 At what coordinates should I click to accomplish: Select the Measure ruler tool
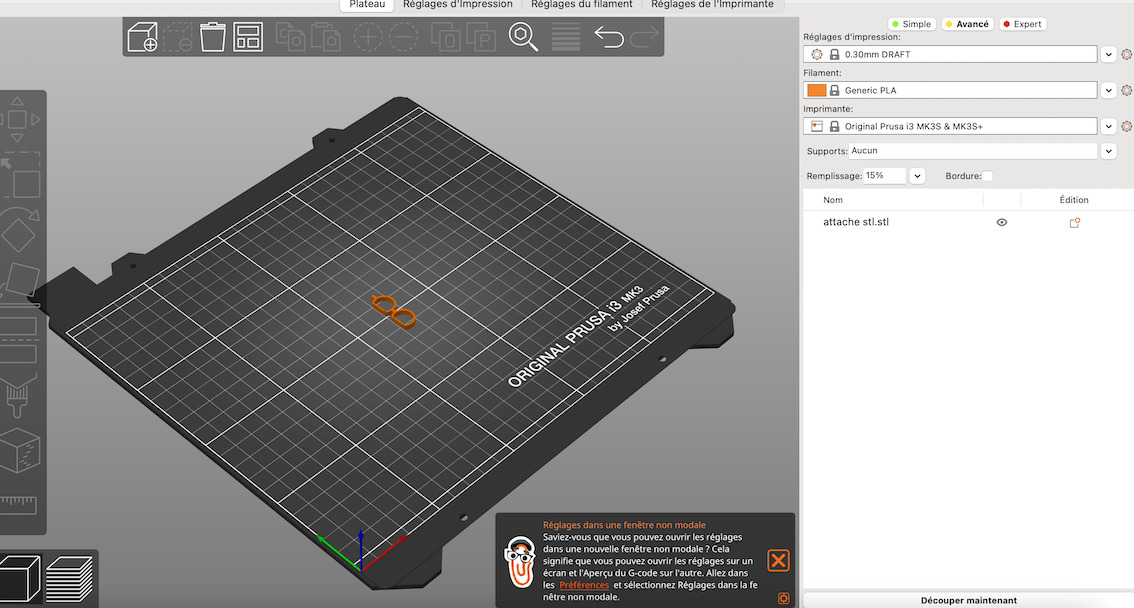(x=18, y=505)
